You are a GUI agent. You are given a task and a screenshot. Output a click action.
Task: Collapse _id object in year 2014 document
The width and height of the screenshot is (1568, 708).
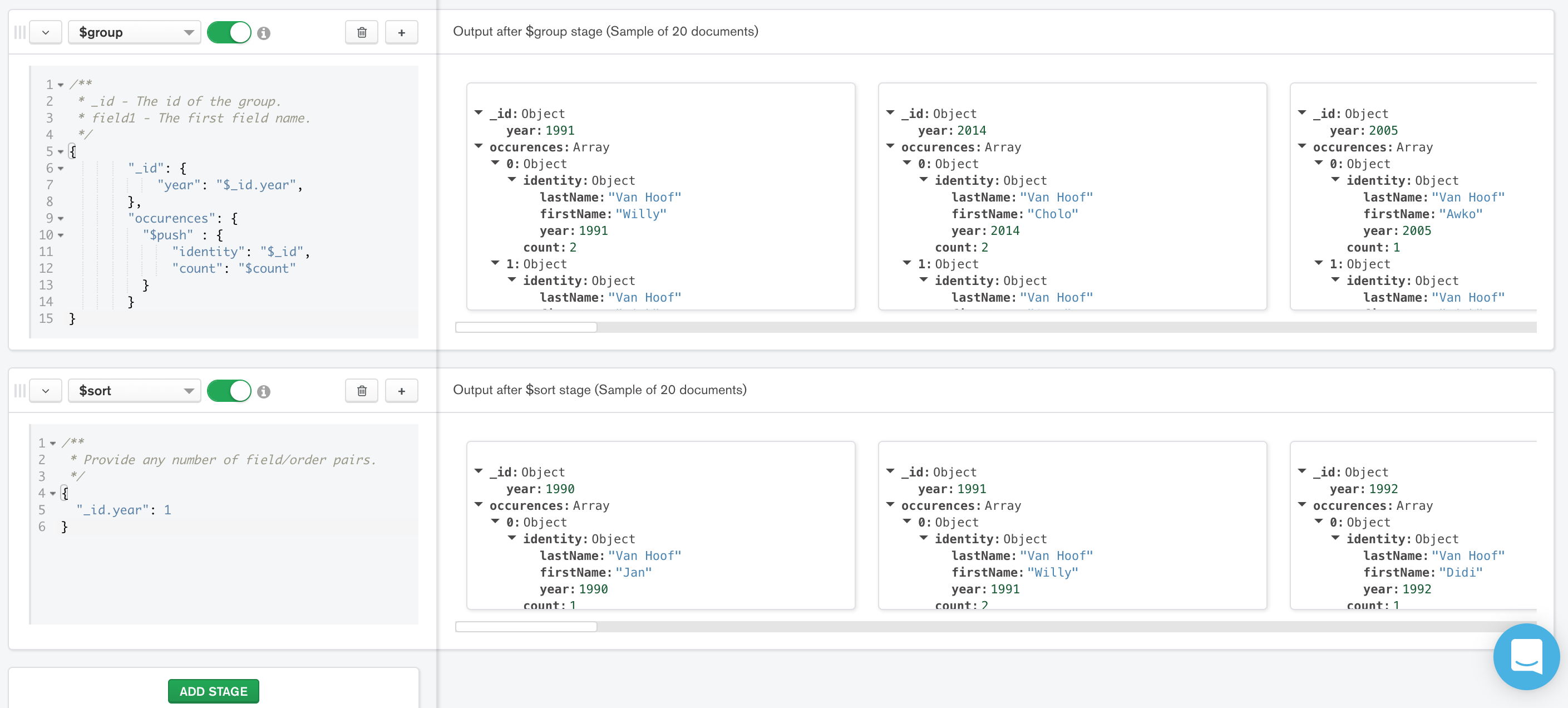tap(890, 113)
